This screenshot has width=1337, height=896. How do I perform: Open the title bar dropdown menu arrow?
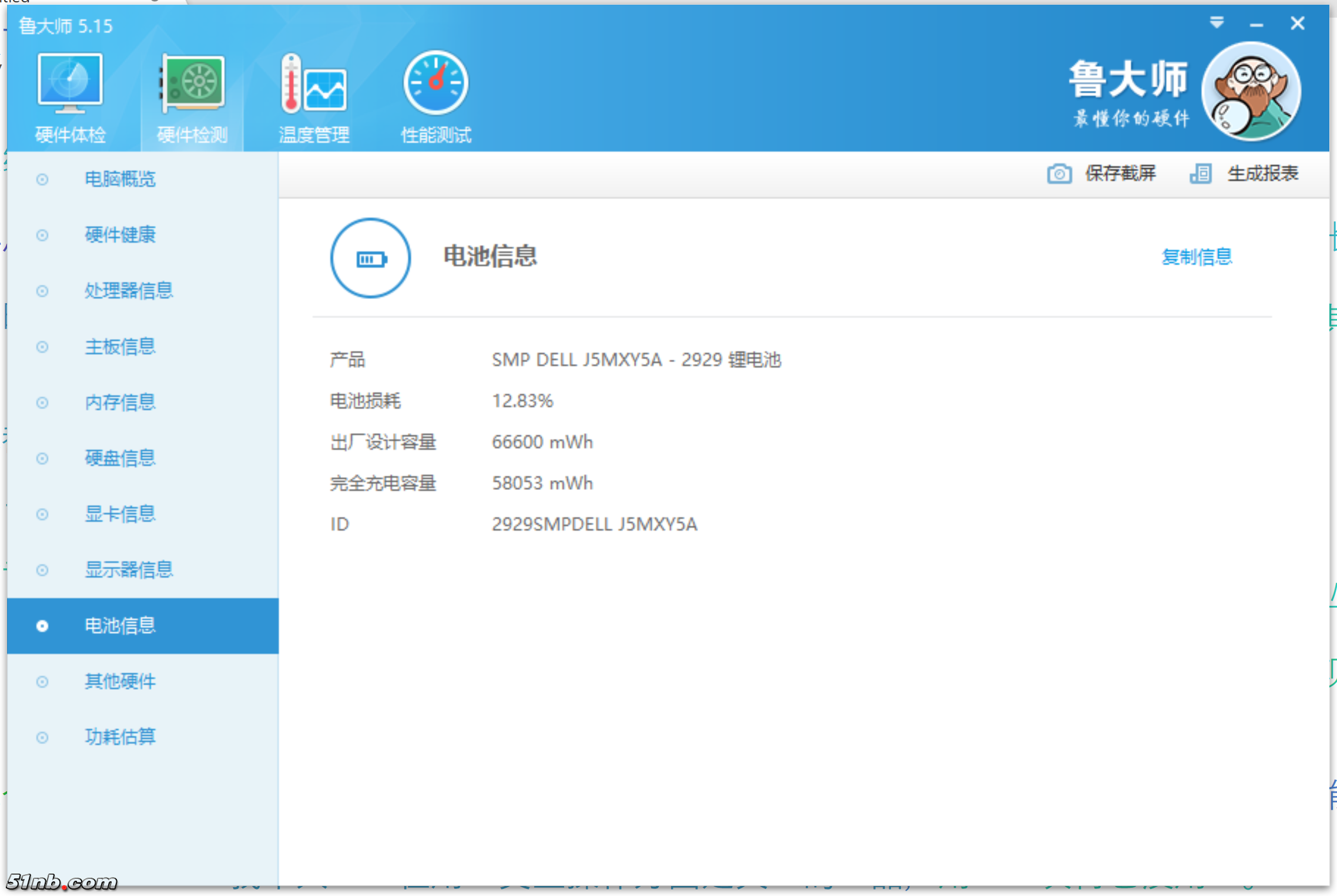[1217, 23]
